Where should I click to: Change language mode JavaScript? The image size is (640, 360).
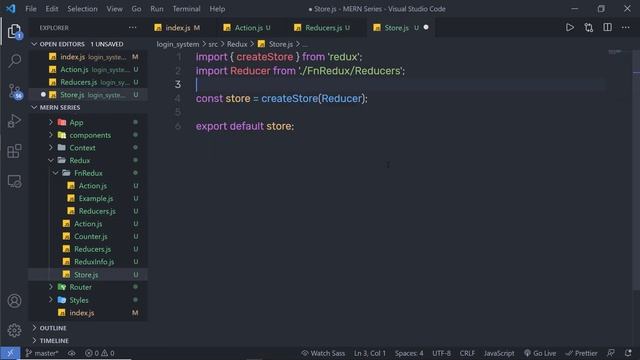click(499, 353)
